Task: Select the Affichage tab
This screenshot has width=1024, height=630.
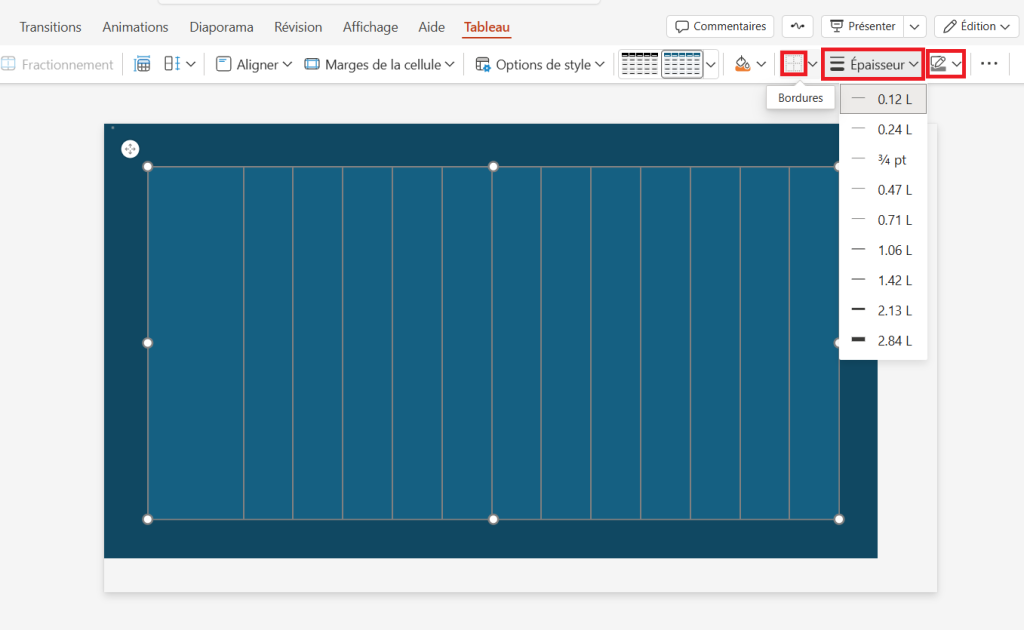Action: 370,27
